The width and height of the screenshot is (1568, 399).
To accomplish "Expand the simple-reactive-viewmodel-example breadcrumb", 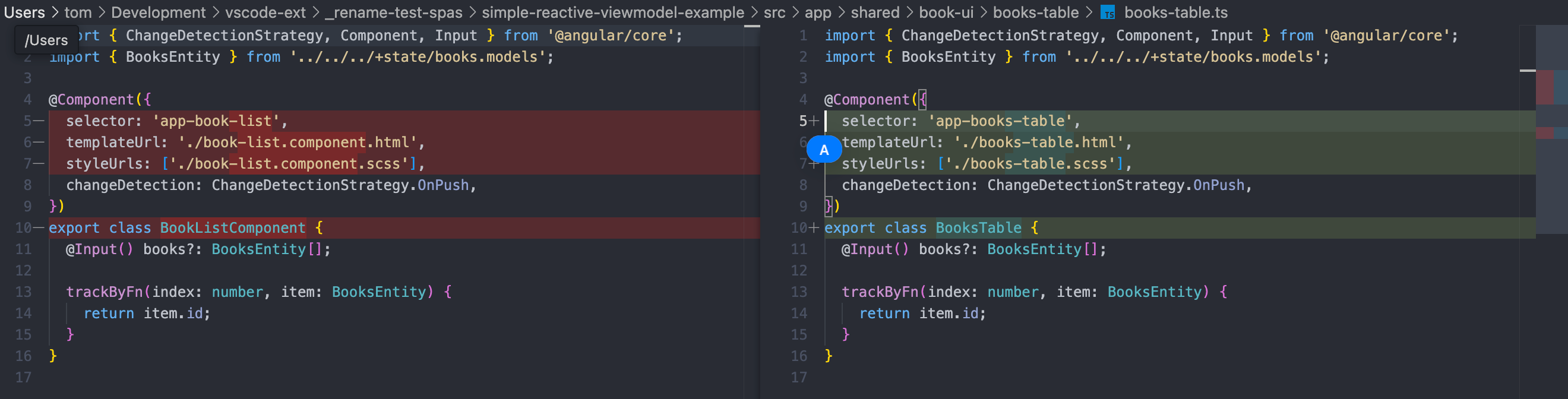I will pyautogui.click(x=613, y=13).
